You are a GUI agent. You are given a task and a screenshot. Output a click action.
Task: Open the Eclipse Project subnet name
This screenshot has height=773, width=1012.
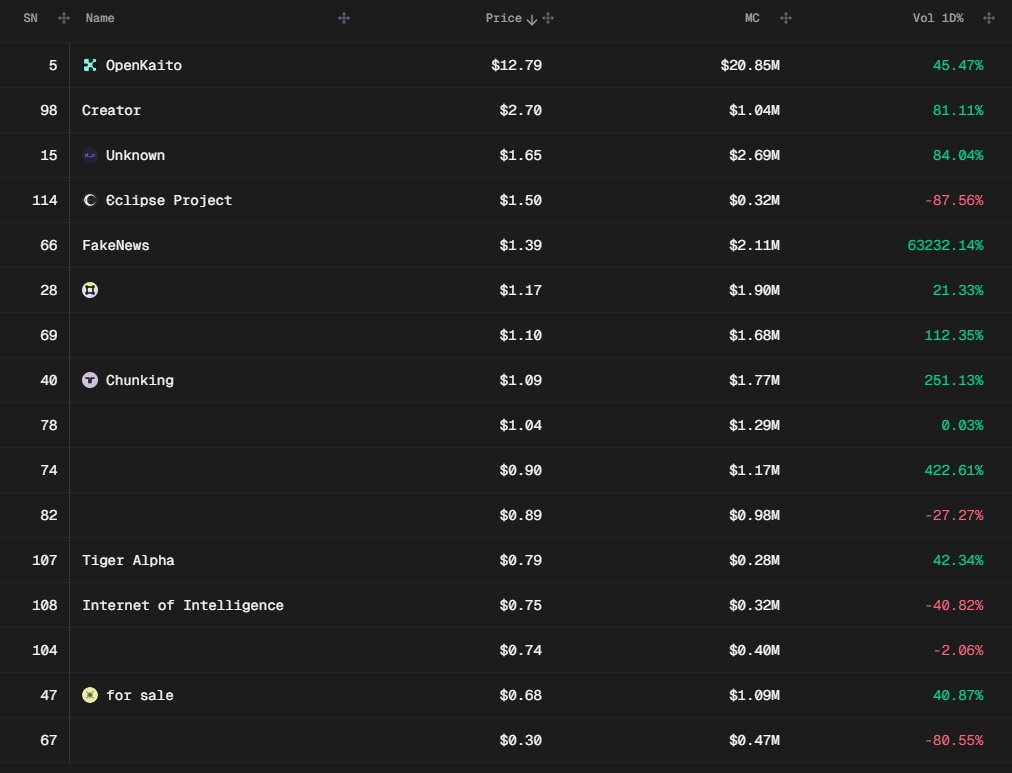point(169,201)
